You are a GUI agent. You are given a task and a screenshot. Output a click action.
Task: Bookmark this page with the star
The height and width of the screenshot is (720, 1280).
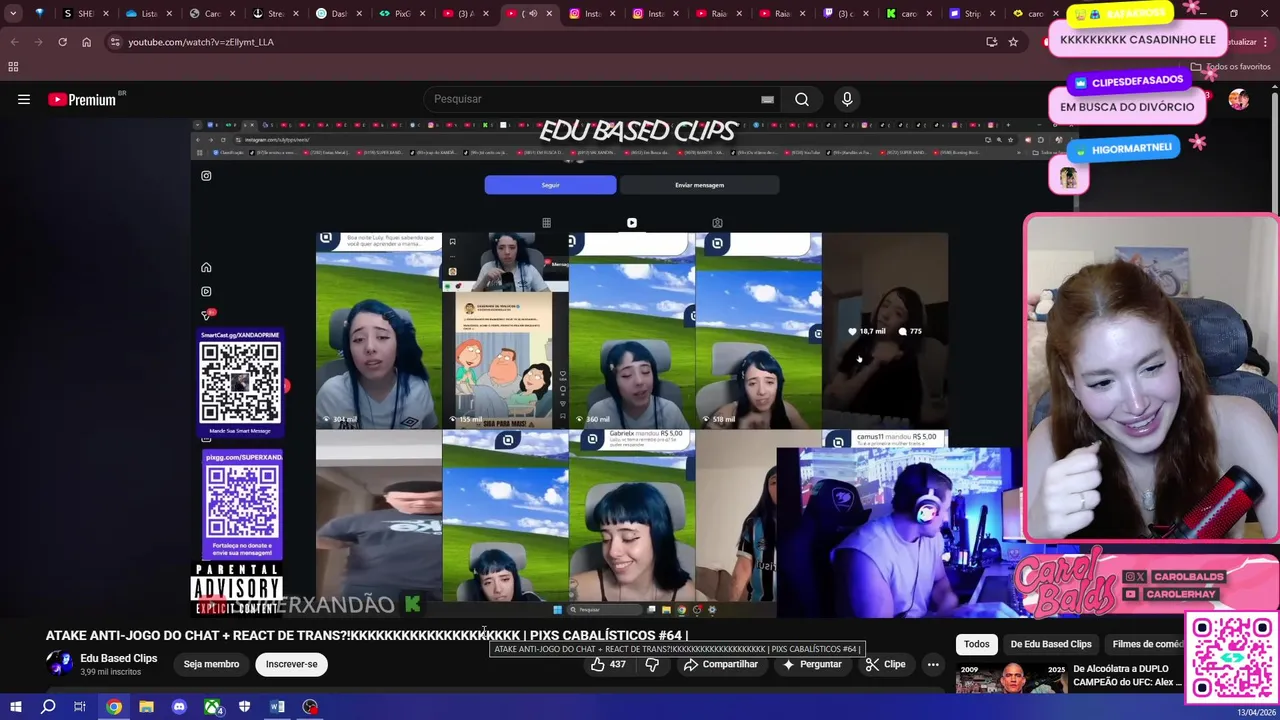pos(1013,42)
